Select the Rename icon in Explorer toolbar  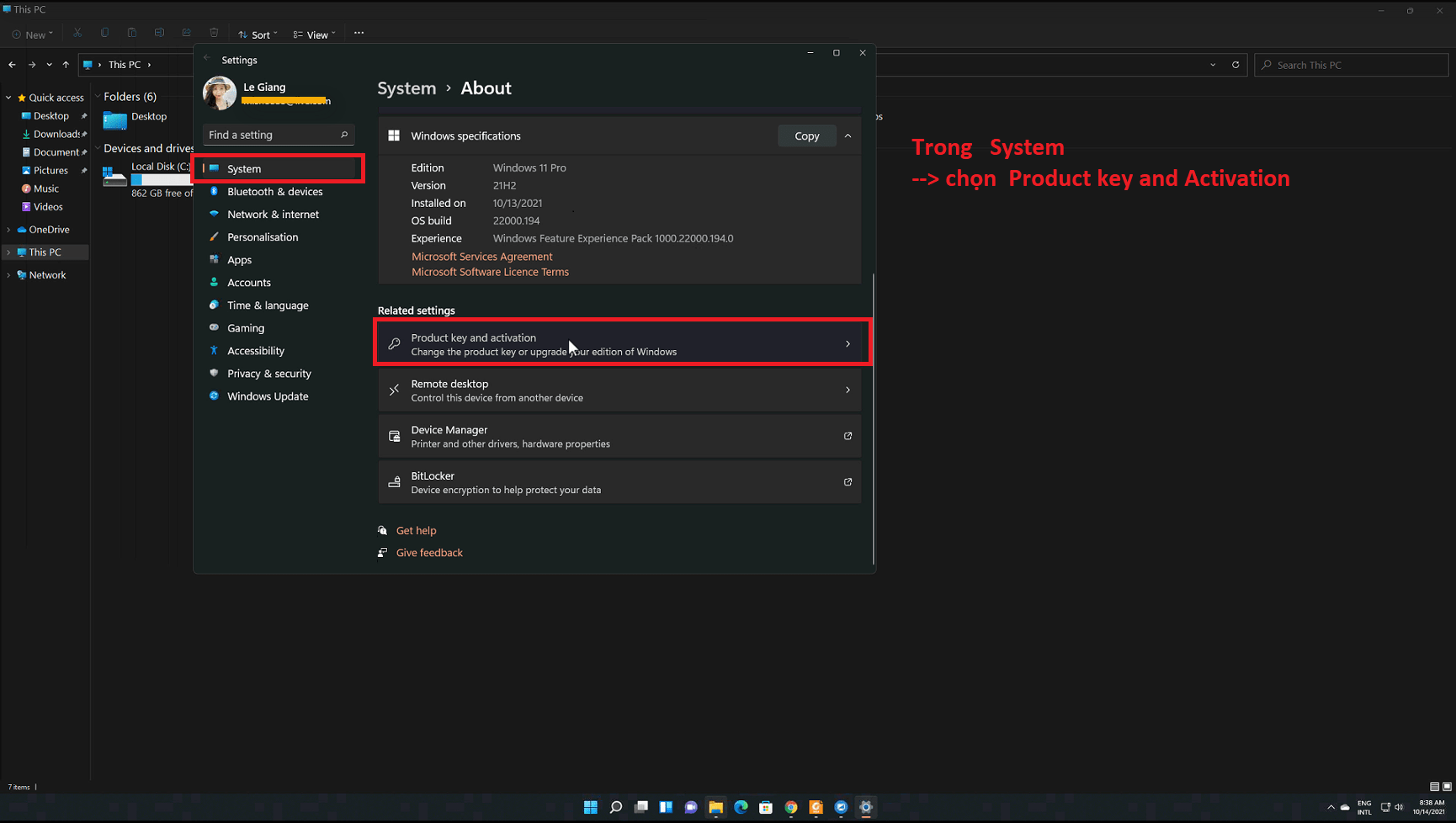tap(159, 33)
